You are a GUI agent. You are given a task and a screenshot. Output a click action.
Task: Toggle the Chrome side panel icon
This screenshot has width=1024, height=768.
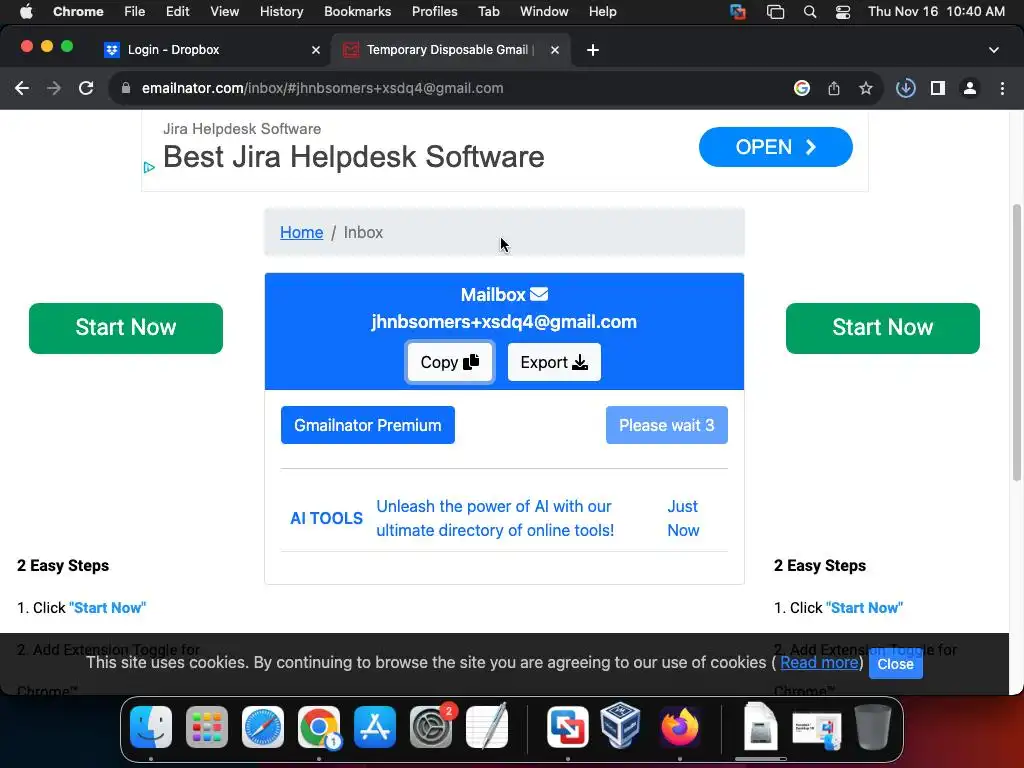click(x=938, y=88)
